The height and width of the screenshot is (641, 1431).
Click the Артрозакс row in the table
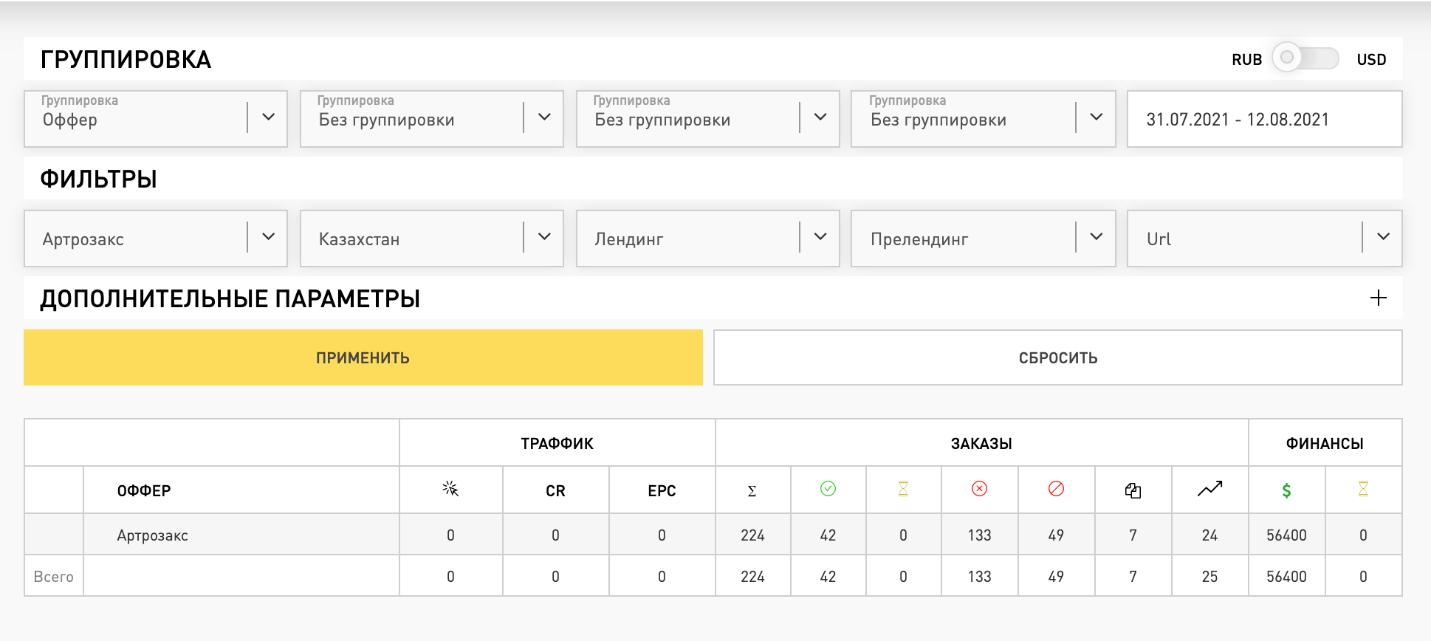coord(713,535)
